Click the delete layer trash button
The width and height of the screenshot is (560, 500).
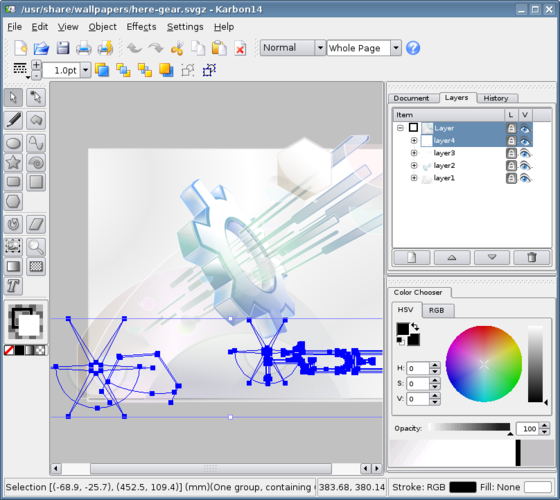[532, 257]
